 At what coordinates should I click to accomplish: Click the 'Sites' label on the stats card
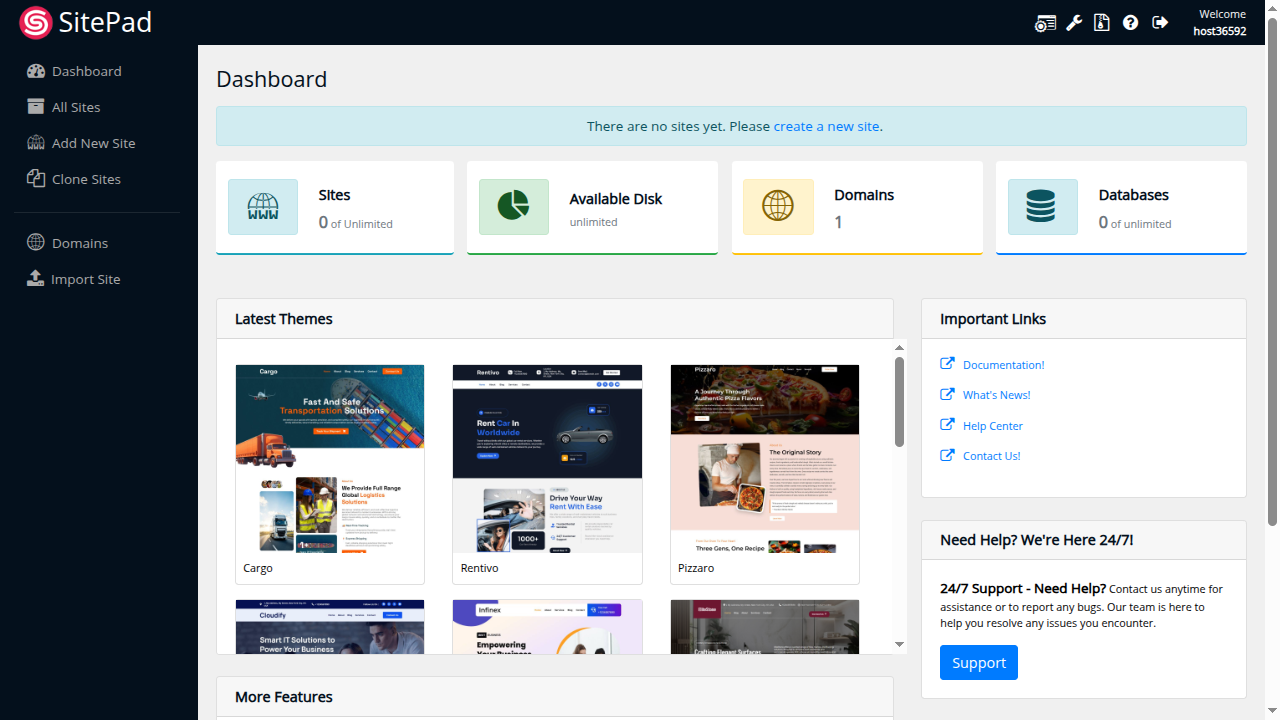click(334, 195)
